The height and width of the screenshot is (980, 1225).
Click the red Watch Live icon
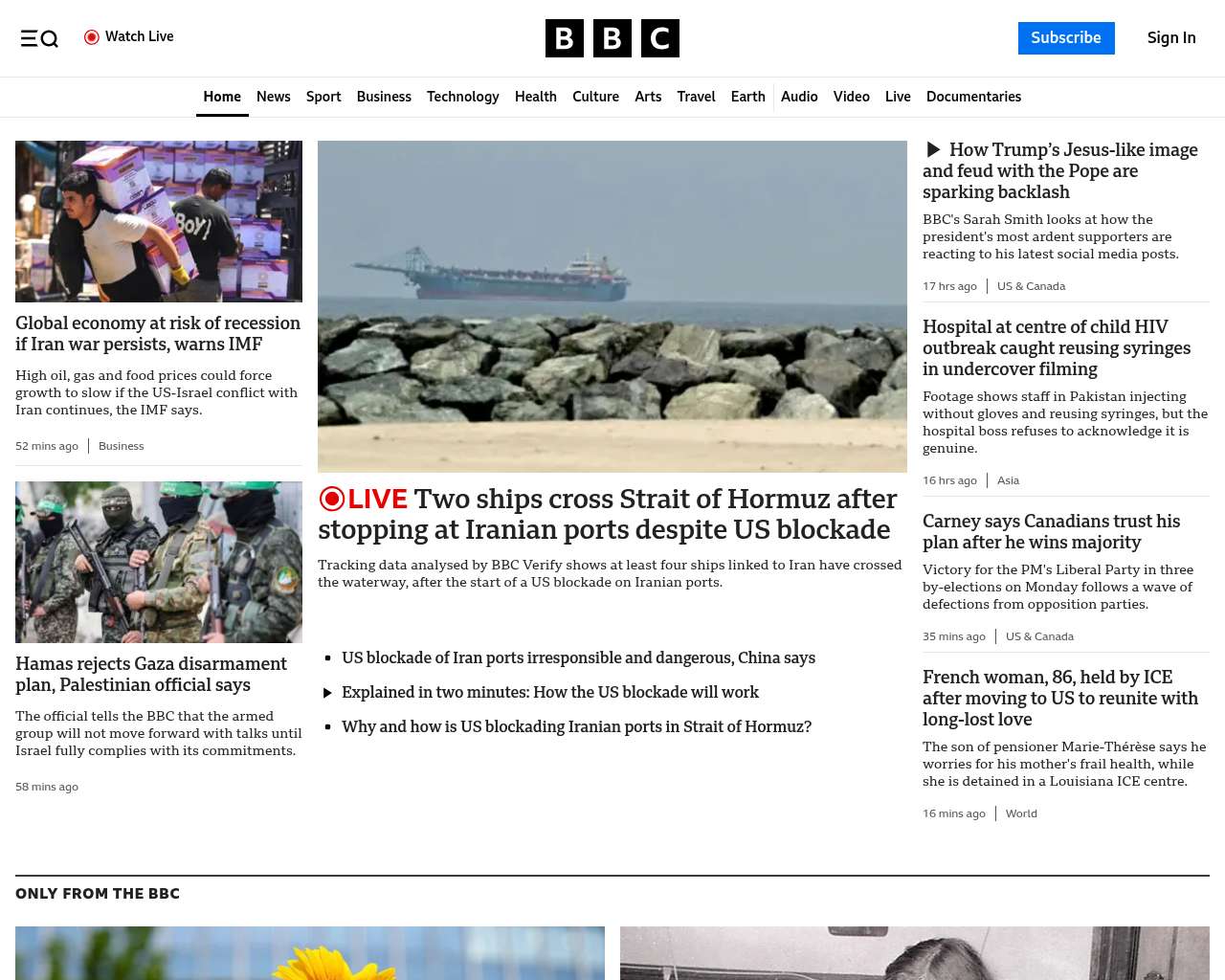pyautogui.click(x=92, y=37)
